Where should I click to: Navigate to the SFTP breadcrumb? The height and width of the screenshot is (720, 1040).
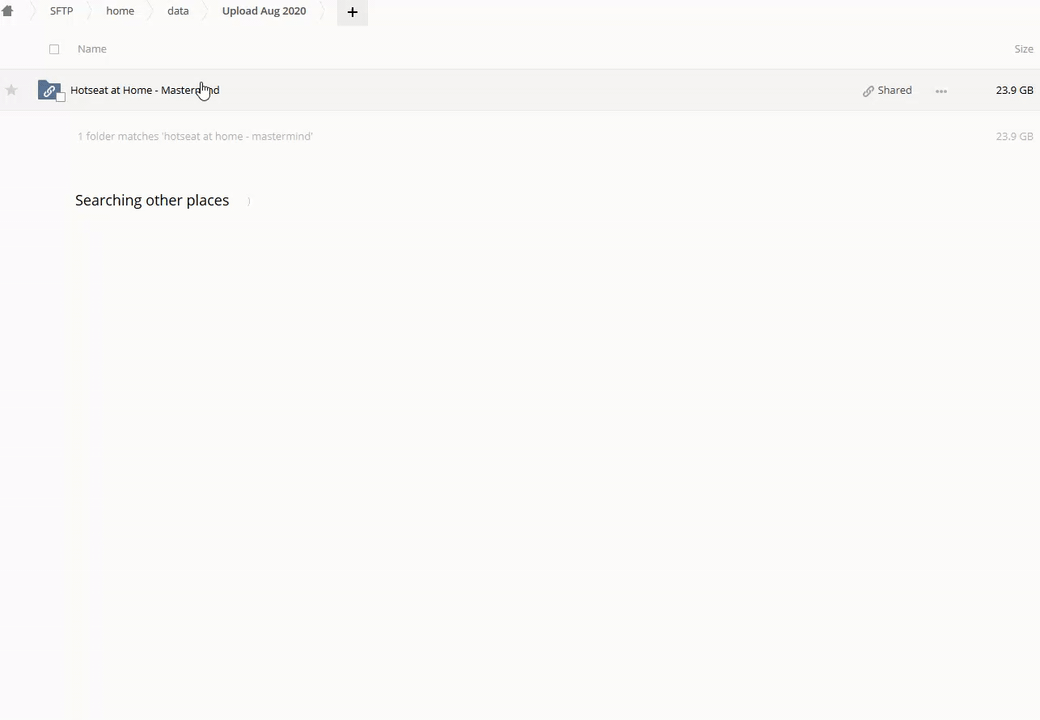click(x=62, y=11)
